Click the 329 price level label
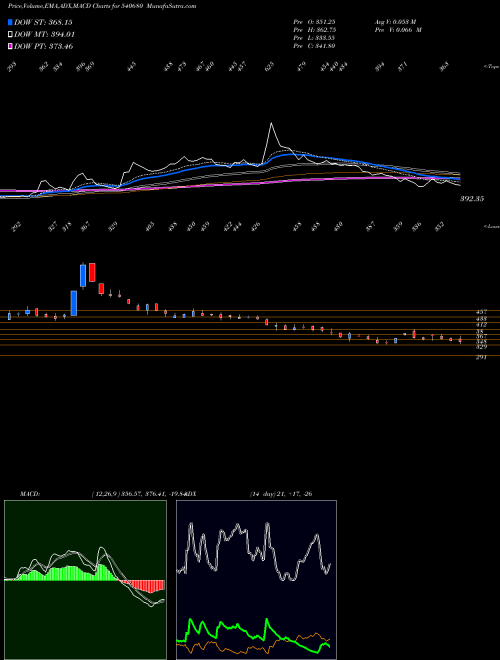500x660 pixels. [481, 347]
